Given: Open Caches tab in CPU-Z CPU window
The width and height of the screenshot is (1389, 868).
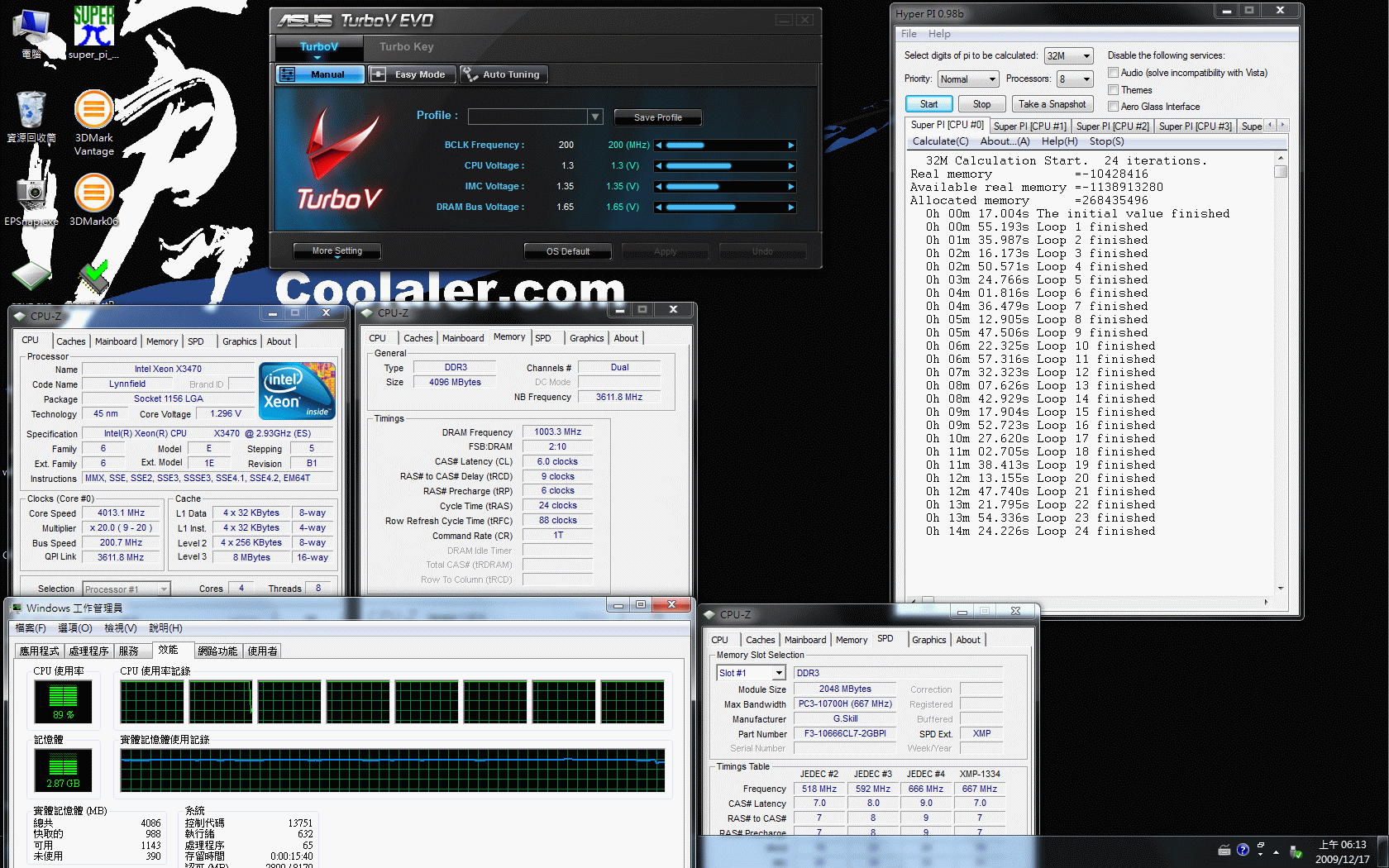Looking at the screenshot, I should coord(70,341).
